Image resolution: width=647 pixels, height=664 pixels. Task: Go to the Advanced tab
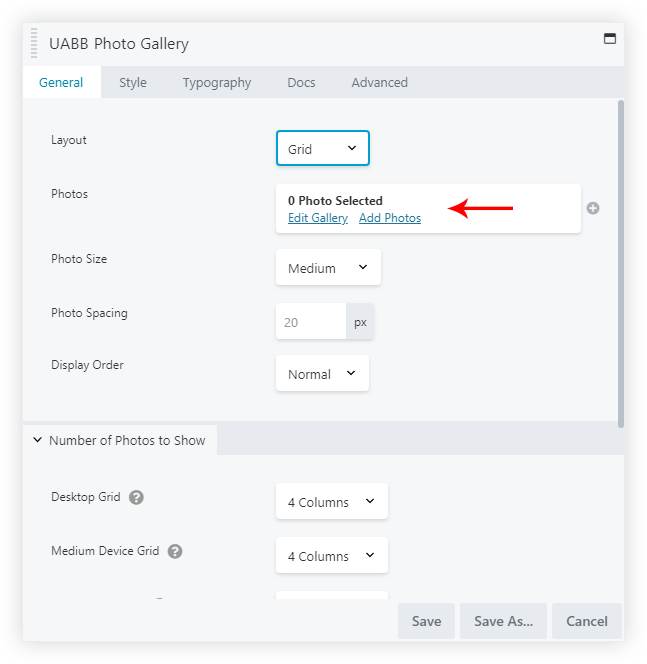pyautogui.click(x=379, y=83)
